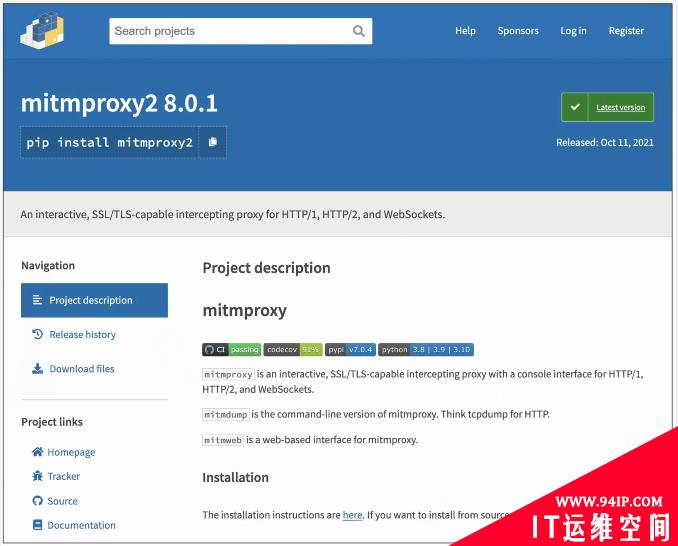Open the Log in page
Screen dimensions: 678x546
pos(573,31)
